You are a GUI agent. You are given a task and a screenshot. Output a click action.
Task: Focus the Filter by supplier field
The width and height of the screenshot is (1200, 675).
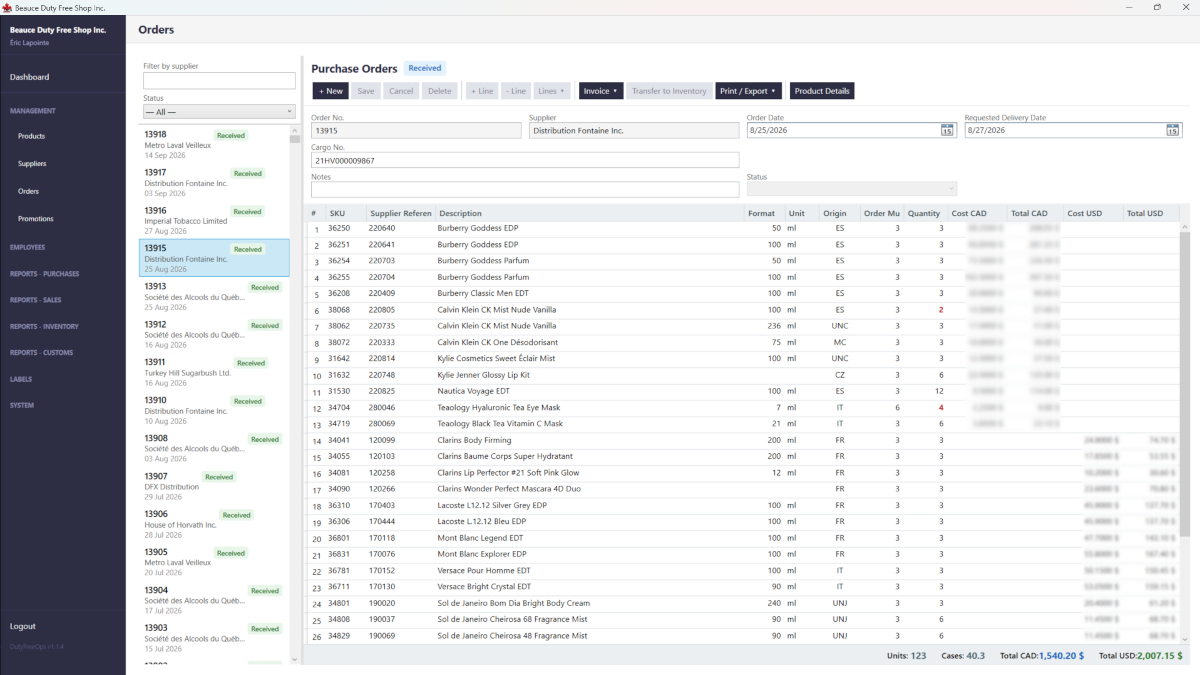pyautogui.click(x=219, y=81)
